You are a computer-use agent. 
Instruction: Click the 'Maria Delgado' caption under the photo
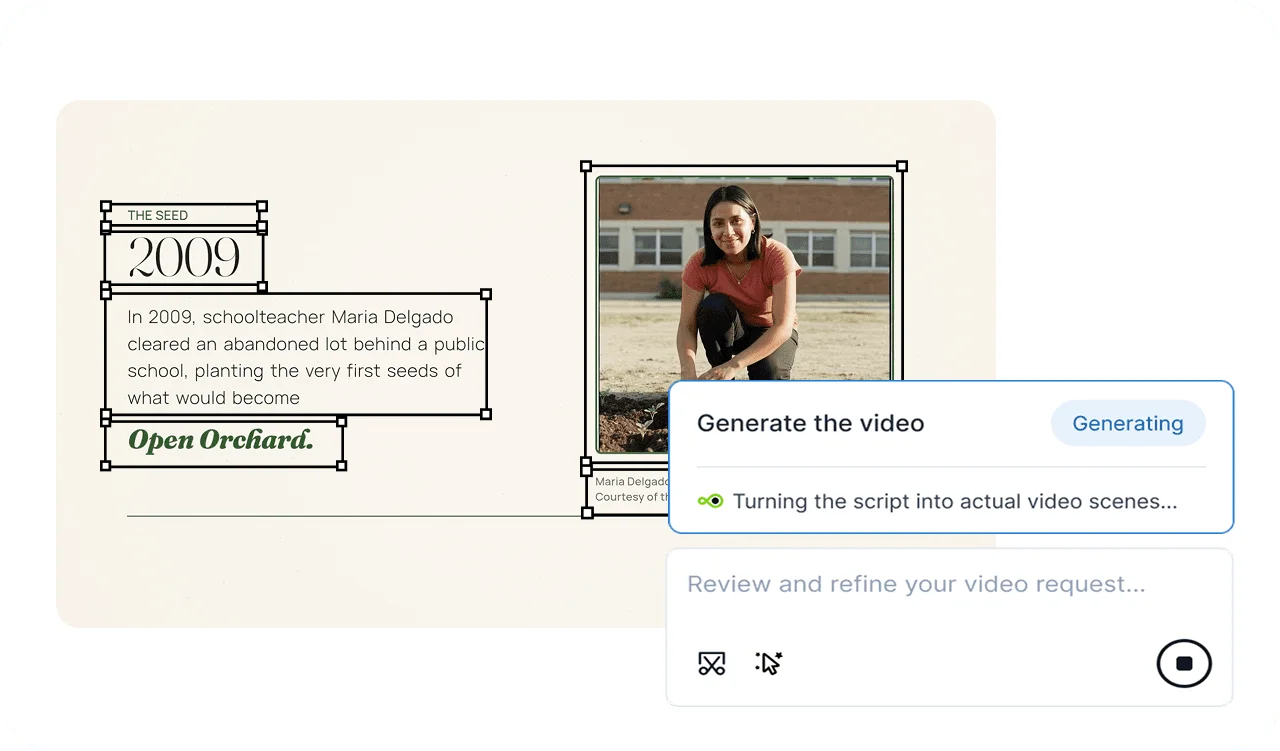[631, 489]
